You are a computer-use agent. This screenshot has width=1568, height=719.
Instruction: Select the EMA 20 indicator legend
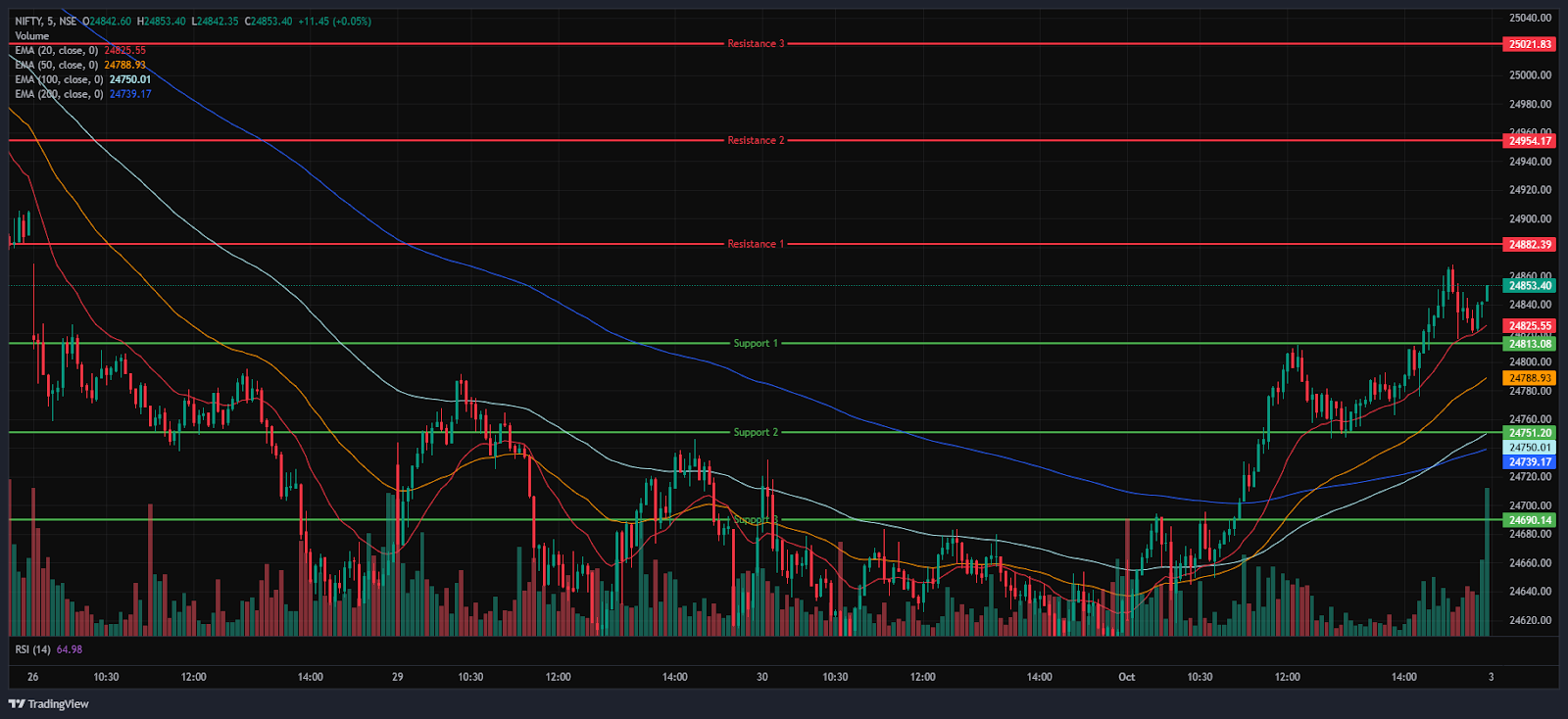57,51
